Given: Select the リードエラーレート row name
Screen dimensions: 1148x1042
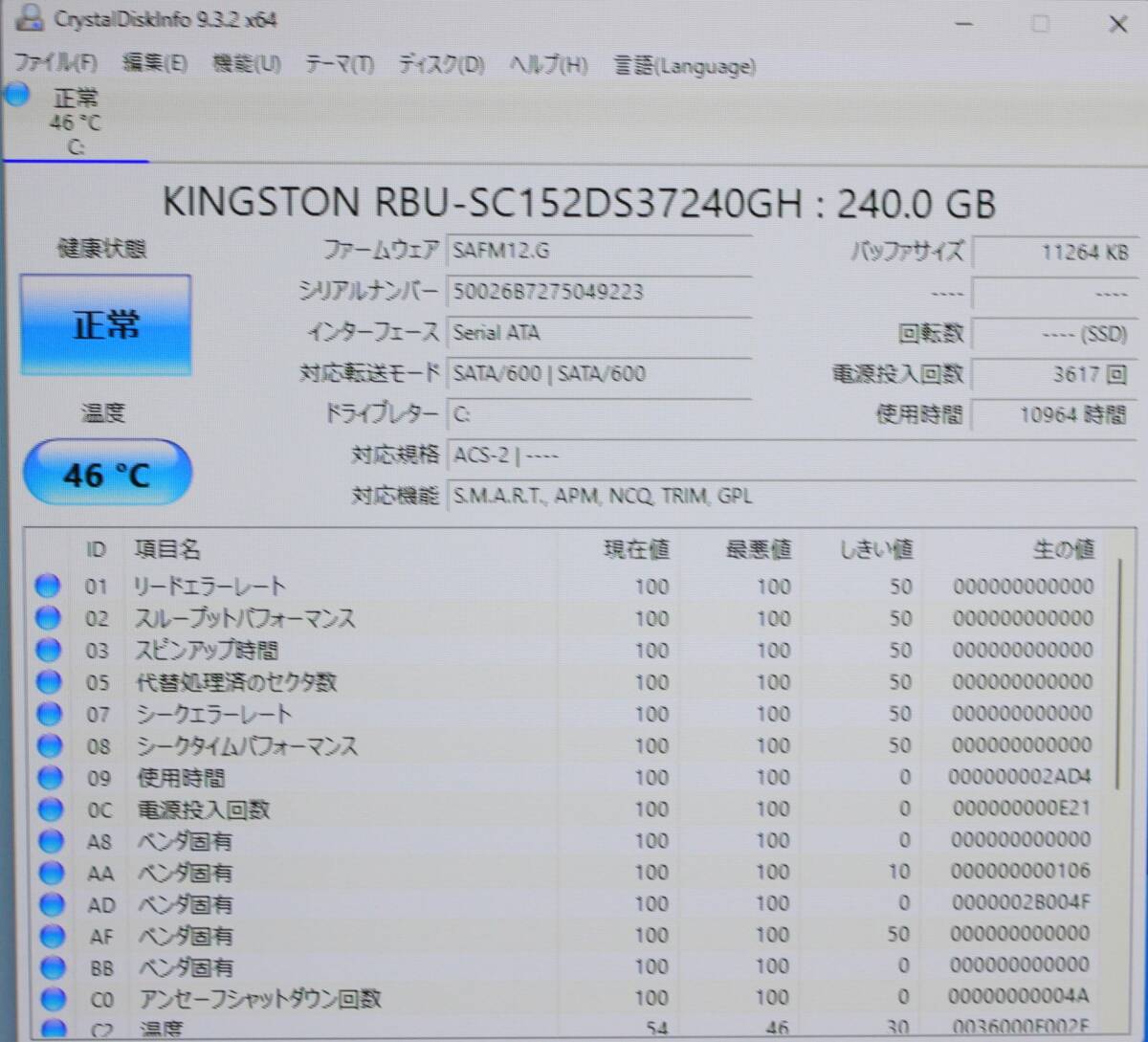Looking at the screenshot, I should (210, 587).
